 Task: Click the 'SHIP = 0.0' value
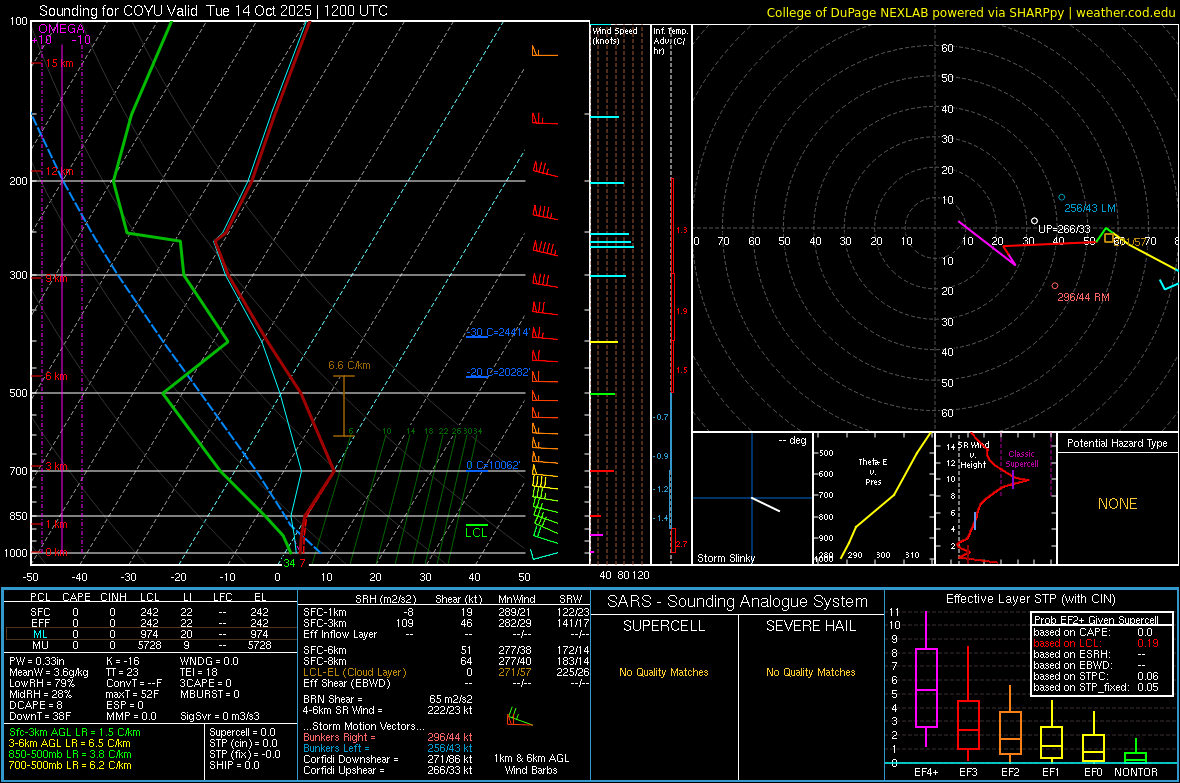pyautogui.click(x=234, y=765)
